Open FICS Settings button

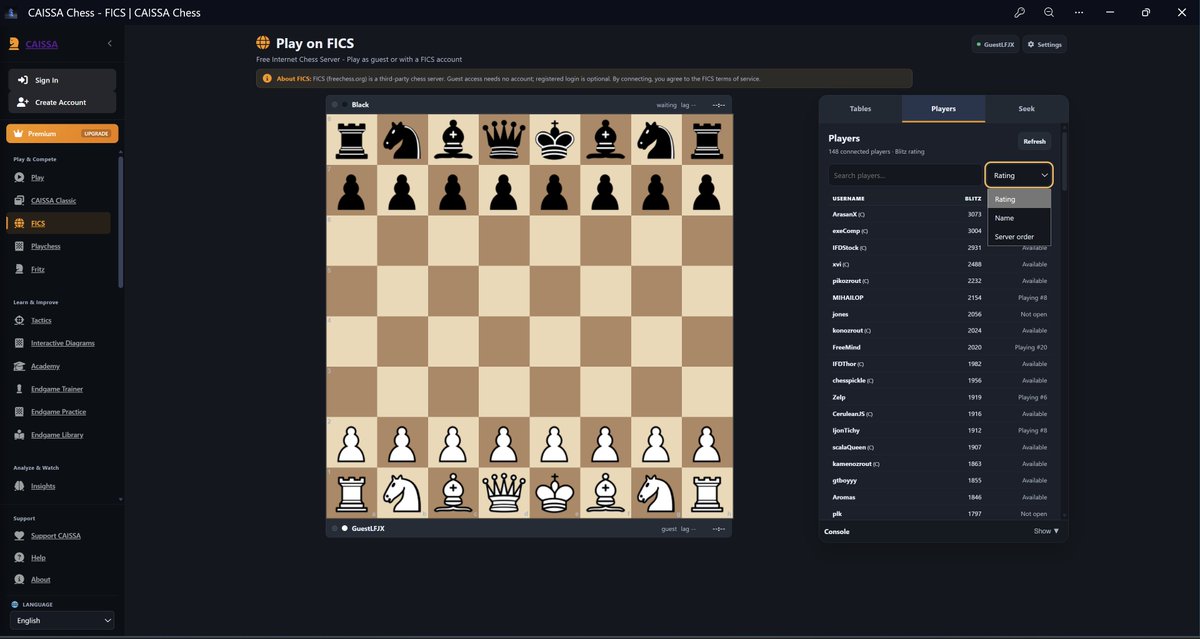[1044, 44]
